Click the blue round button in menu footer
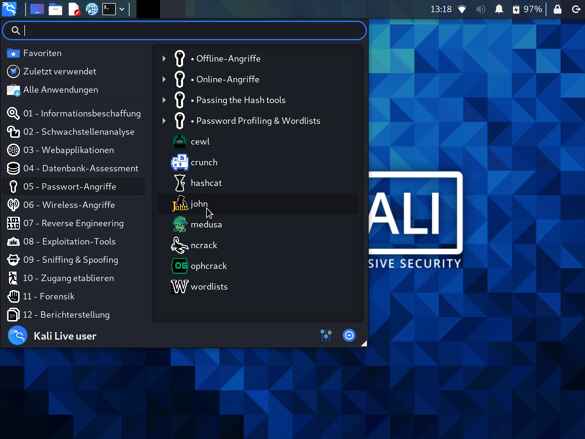The width and height of the screenshot is (585, 439). [x=349, y=335]
